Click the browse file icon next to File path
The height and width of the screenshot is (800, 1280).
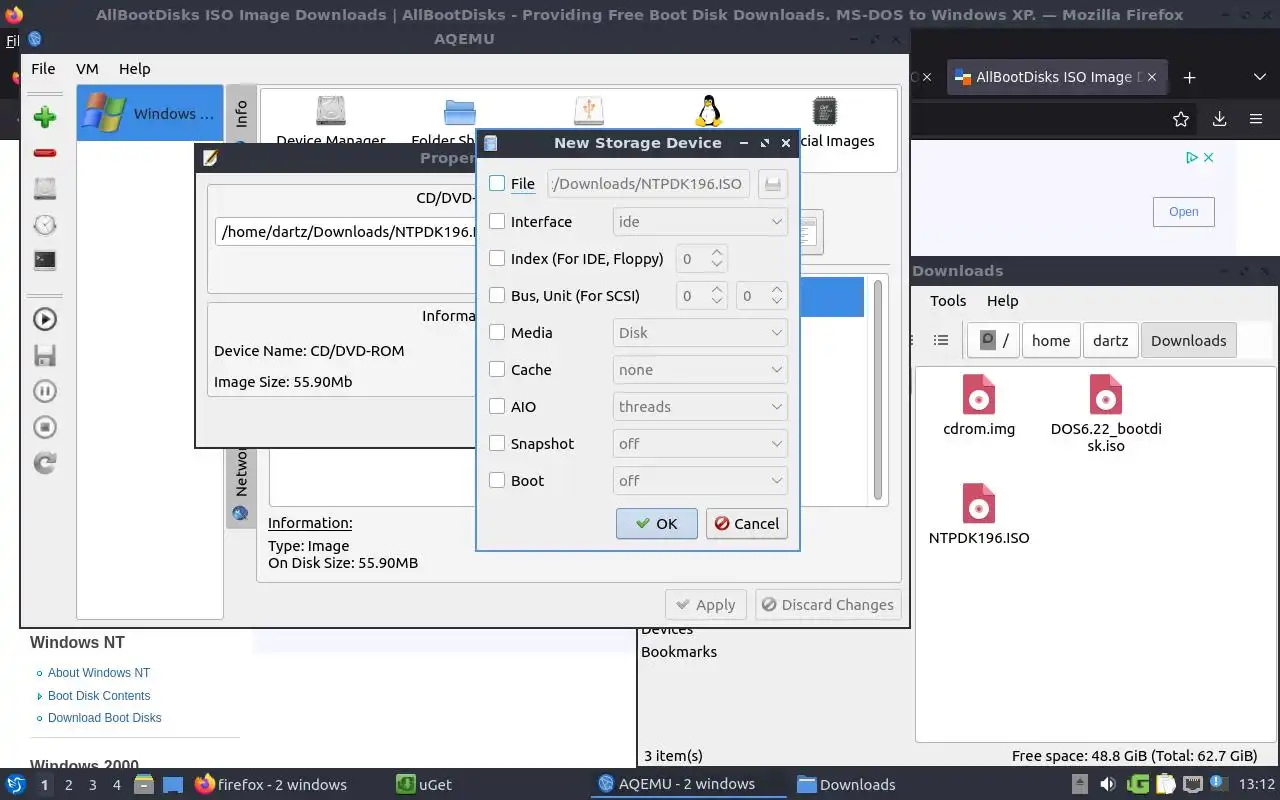772,184
